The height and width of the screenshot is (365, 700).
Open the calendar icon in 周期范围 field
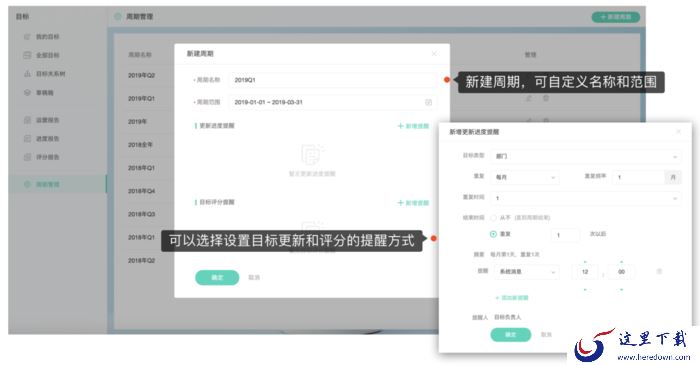[x=428, y=102]
